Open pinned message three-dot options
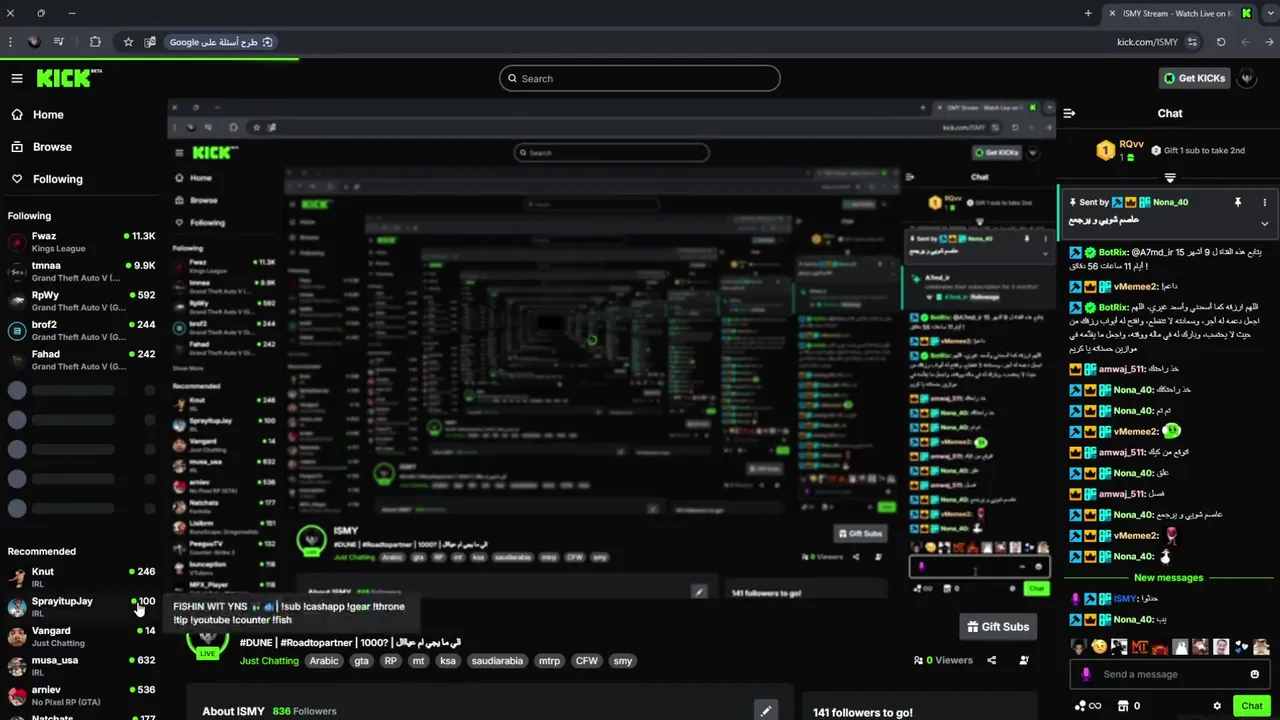The image size is (1280, 720). 1264,202
